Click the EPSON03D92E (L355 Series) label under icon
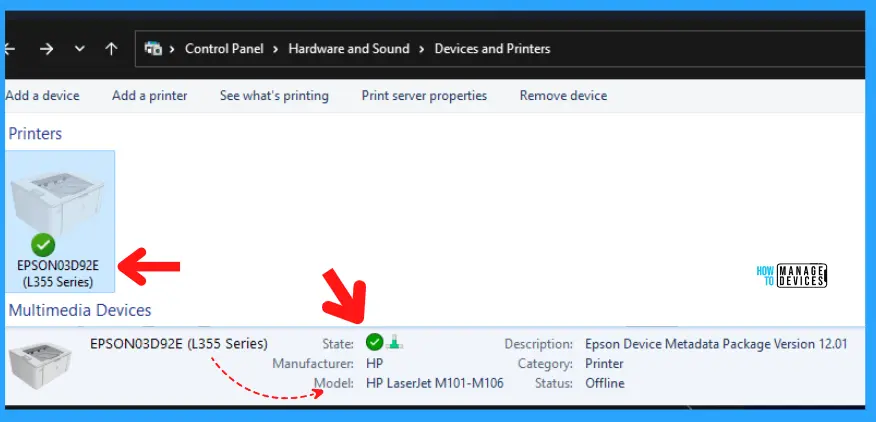This screenshot has height=422, width=876. click(x=58, y=274)
